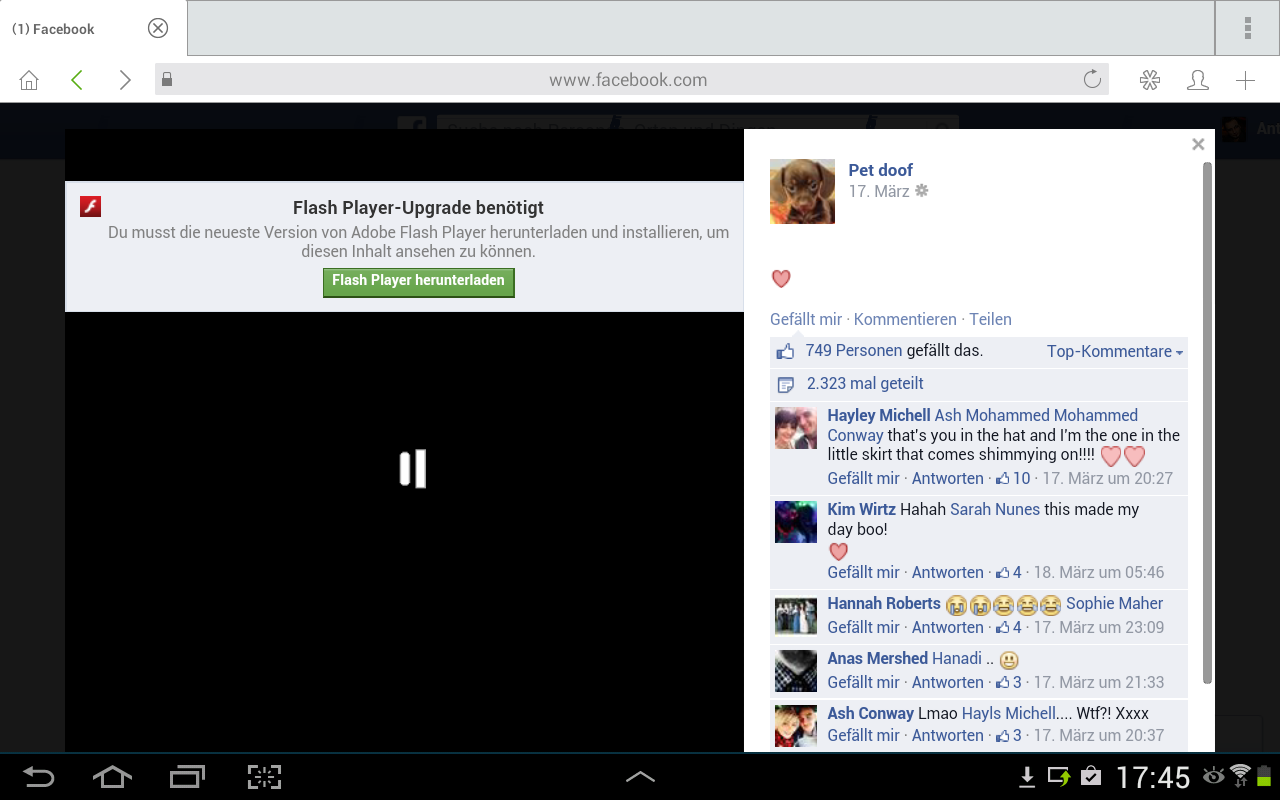
Task: Open the 17. März post date
Action: tap(879, 190)
